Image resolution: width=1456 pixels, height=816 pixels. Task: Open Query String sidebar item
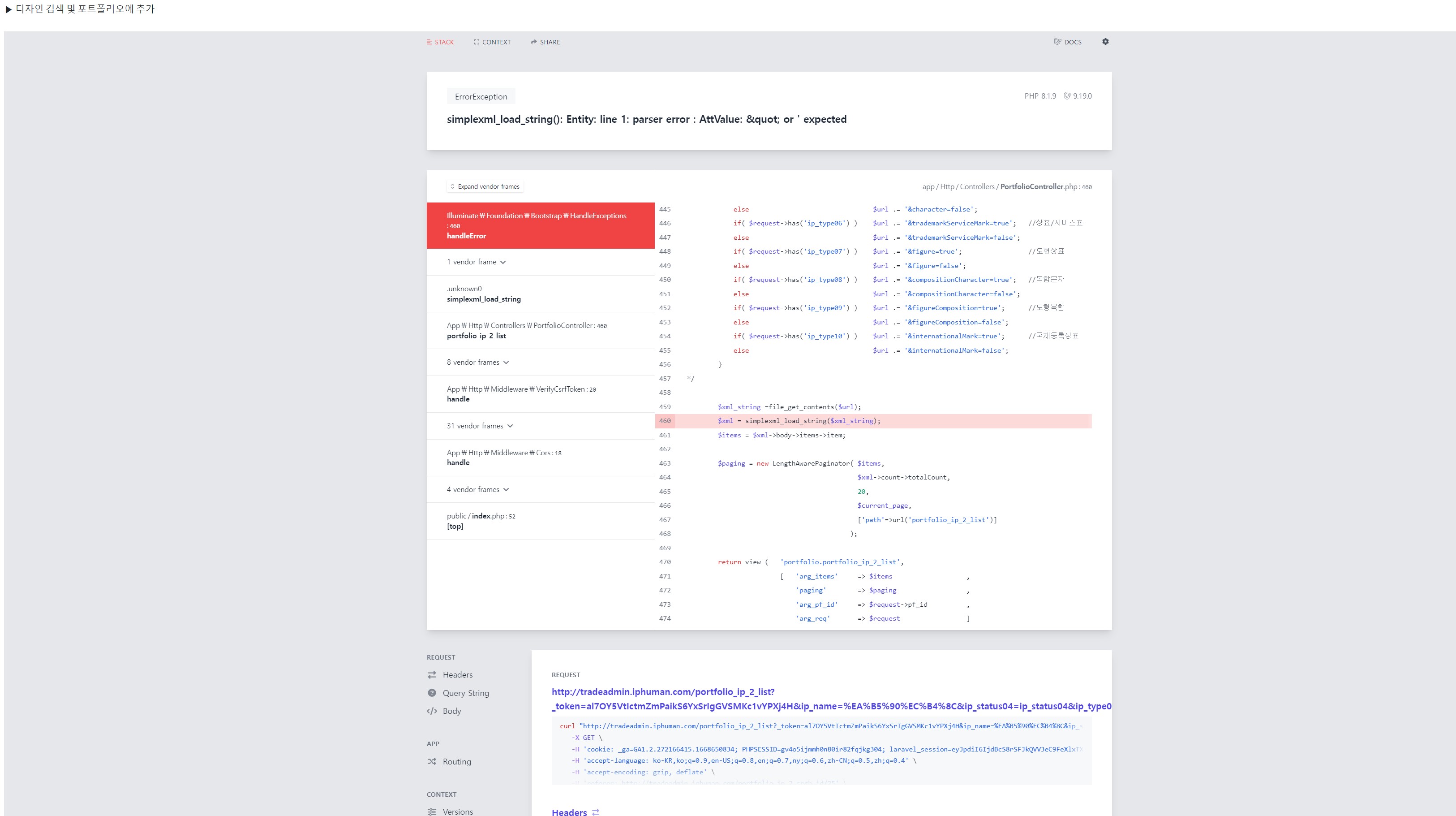click(x=465, y=693)
